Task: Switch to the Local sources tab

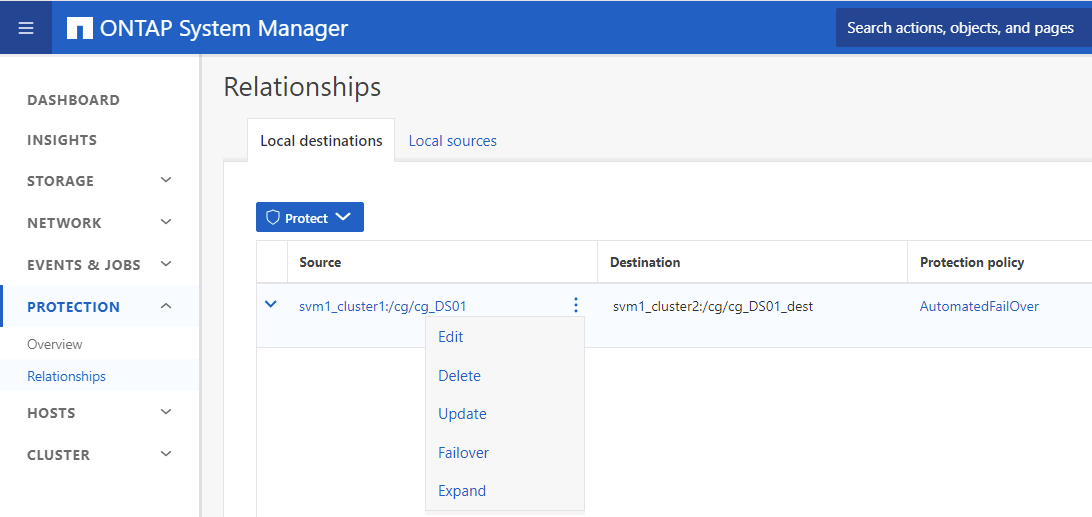Action: (452, 141)
